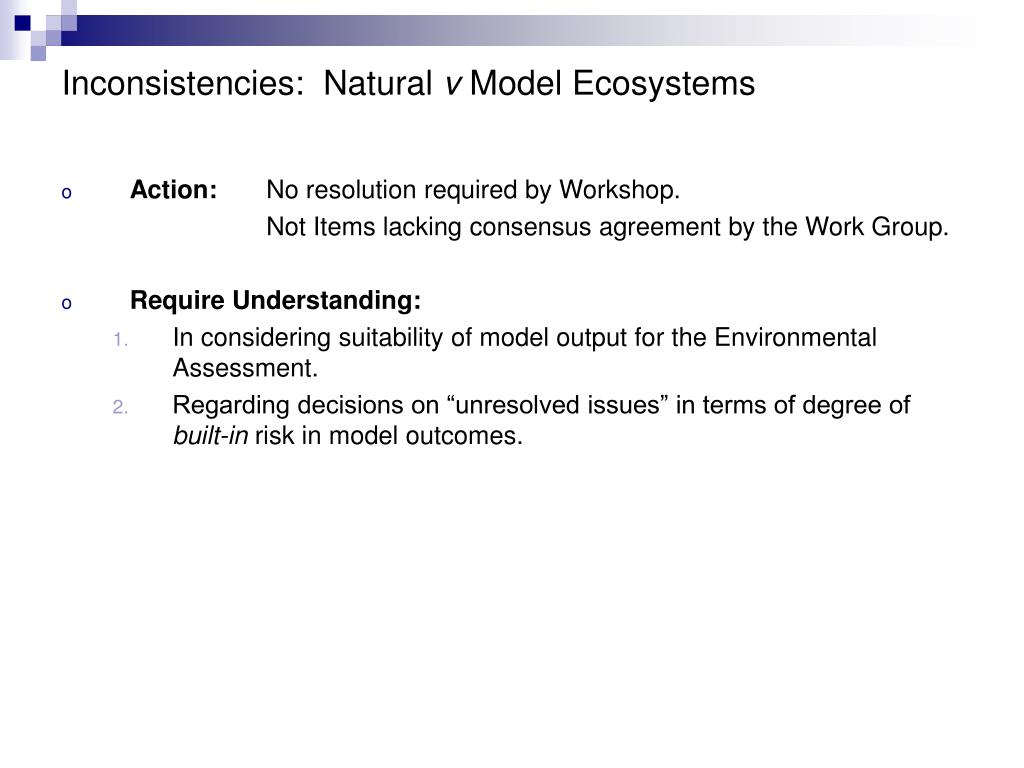Click 'Environmental' in first numbered item
1024x768 pixels.
tap(795, 338)
